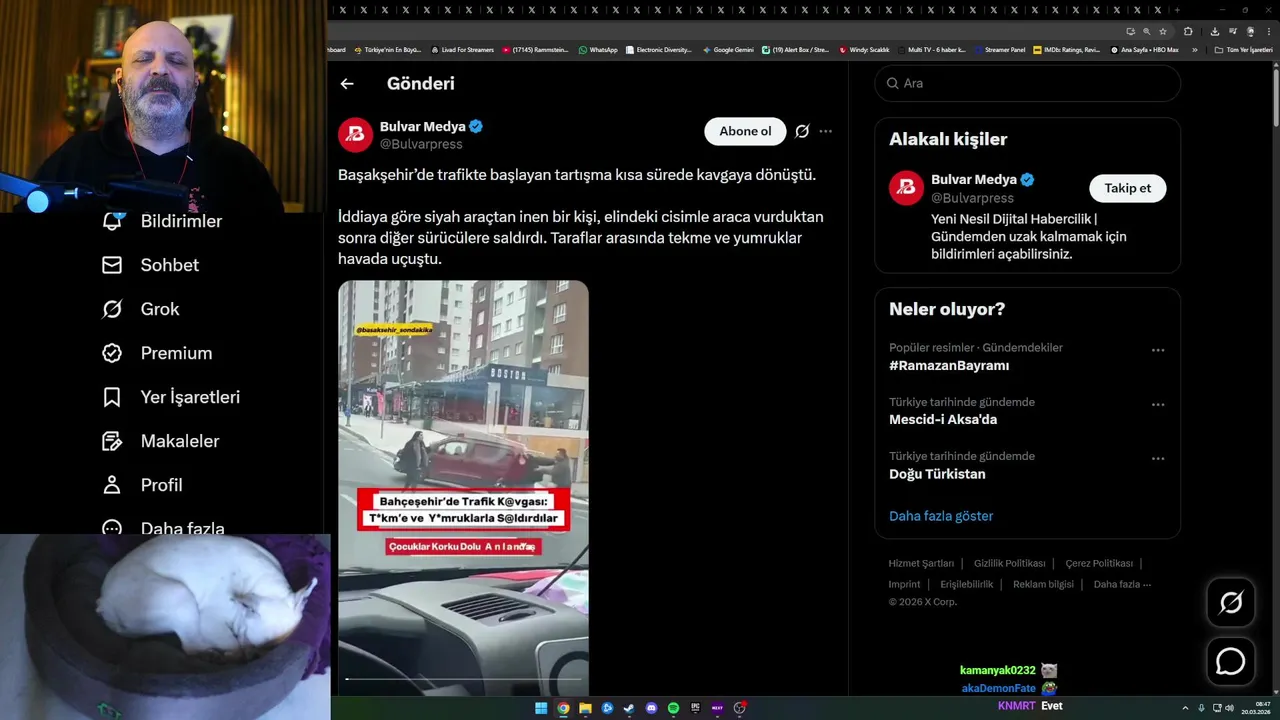Click the Grok slash-circle sidebar icon
This screenshot has height=720, width=1280.
pyautogui.click(x=112, y=309)
